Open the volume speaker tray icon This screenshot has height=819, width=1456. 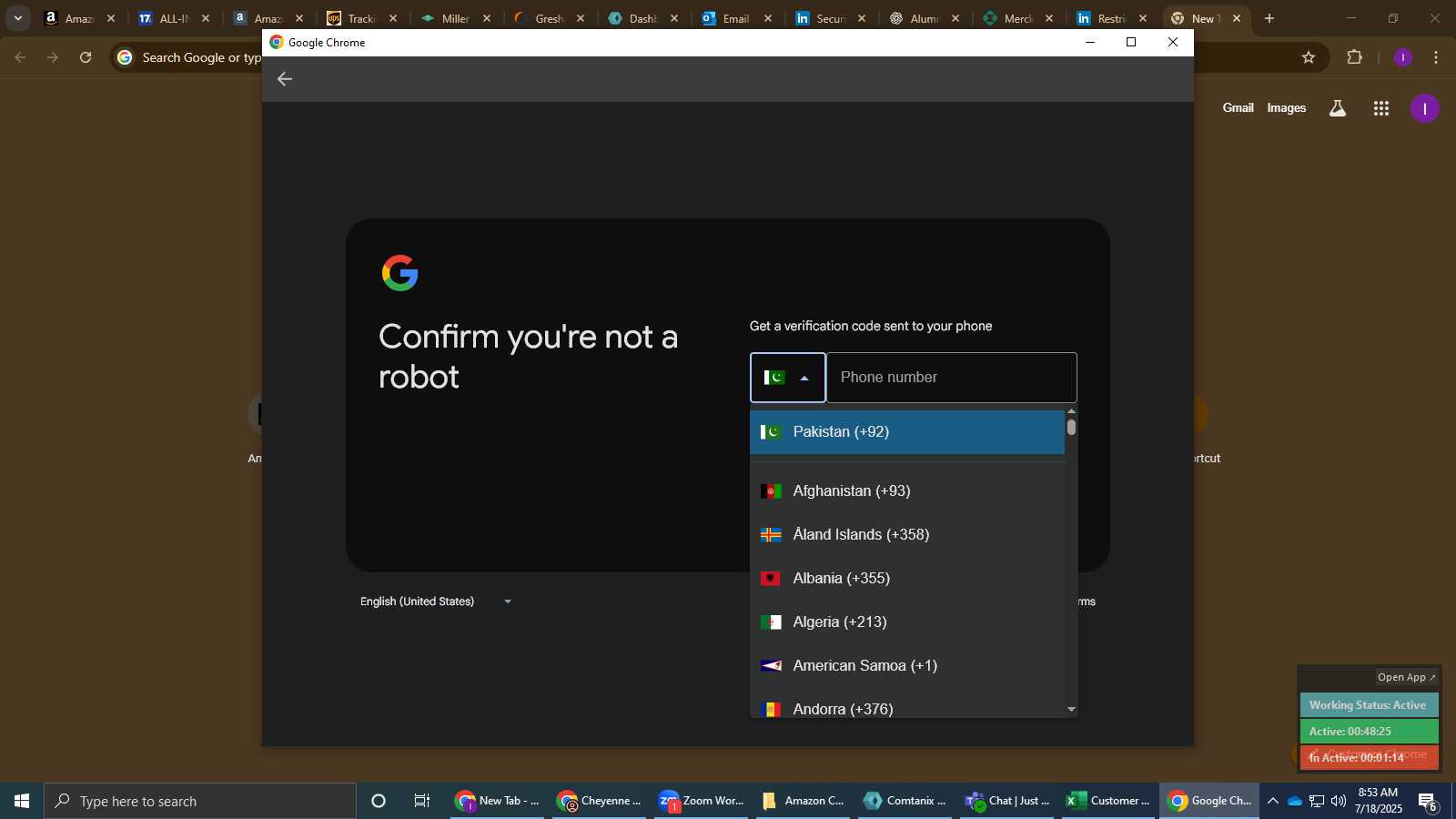[x=1339, y=801]
